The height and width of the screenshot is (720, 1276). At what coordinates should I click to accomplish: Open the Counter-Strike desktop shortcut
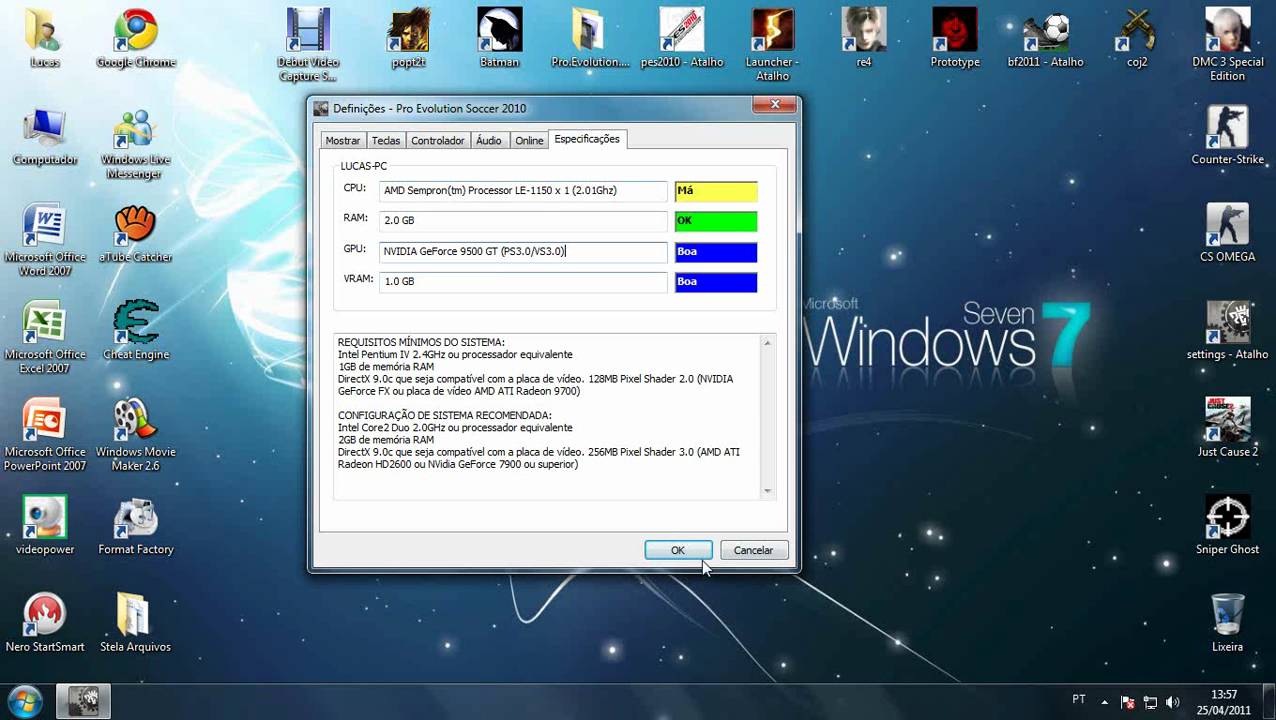1227,136
